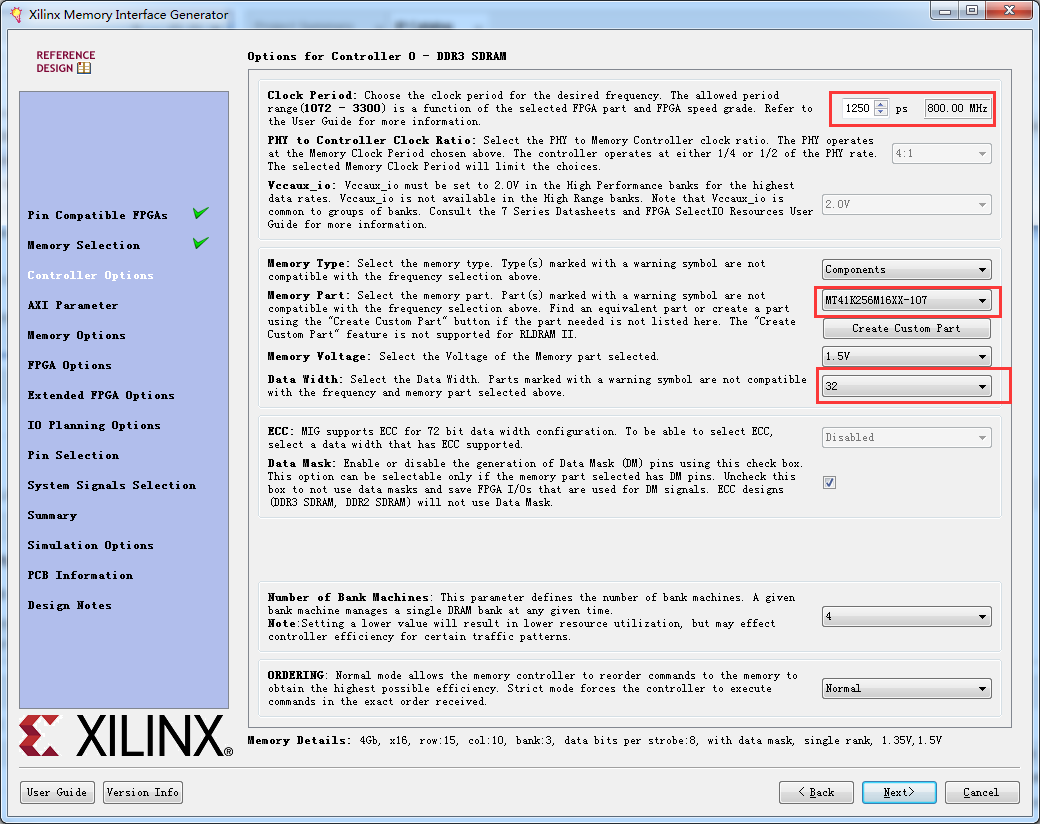The width and height of the screenshot is (1040, 824).
Task: Select Memory Selection step
Action: 84,245
